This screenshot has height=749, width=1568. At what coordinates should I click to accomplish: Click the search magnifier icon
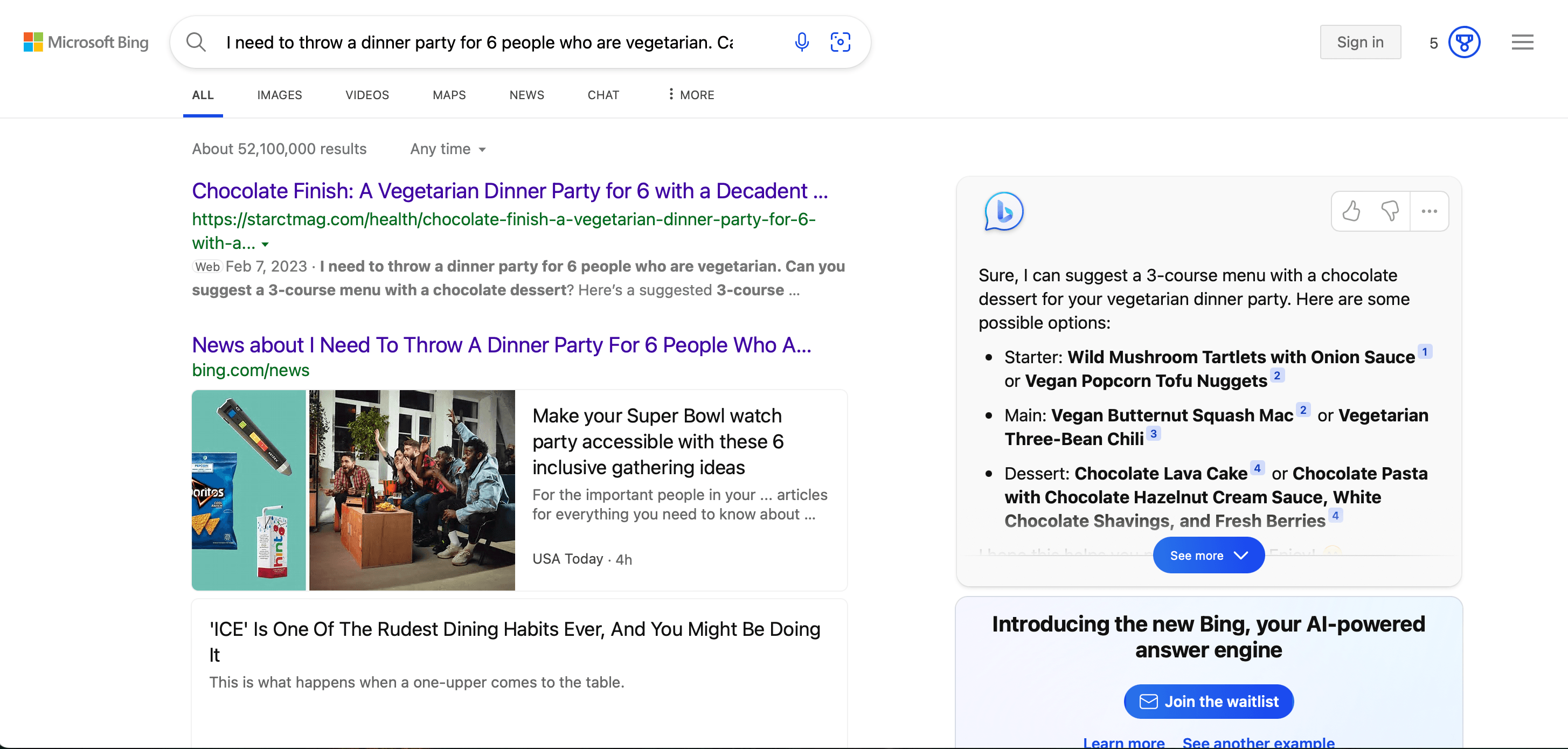pos(196,42)
